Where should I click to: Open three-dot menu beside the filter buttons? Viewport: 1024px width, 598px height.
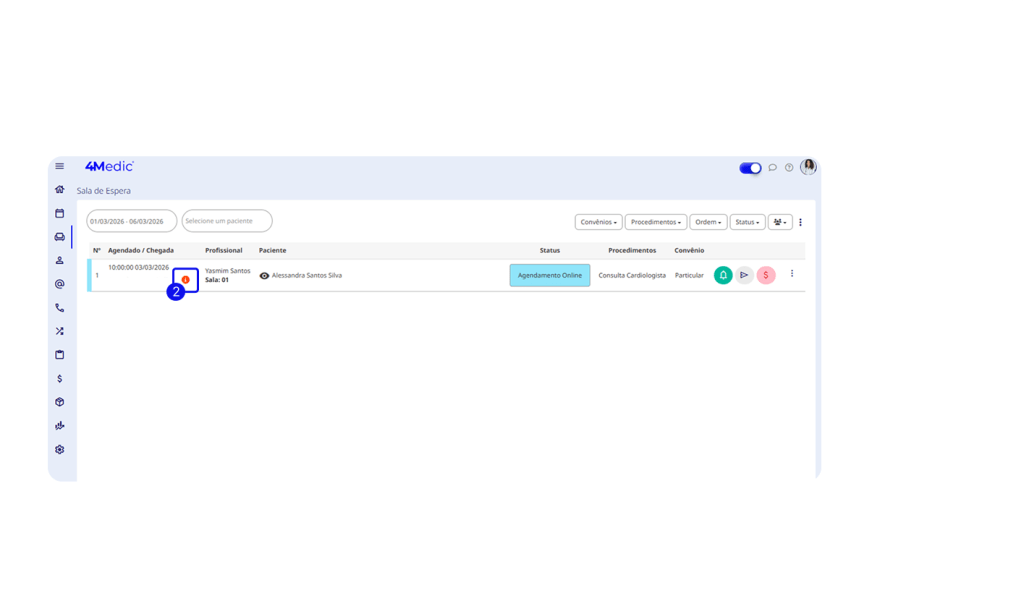coord(800,222)
